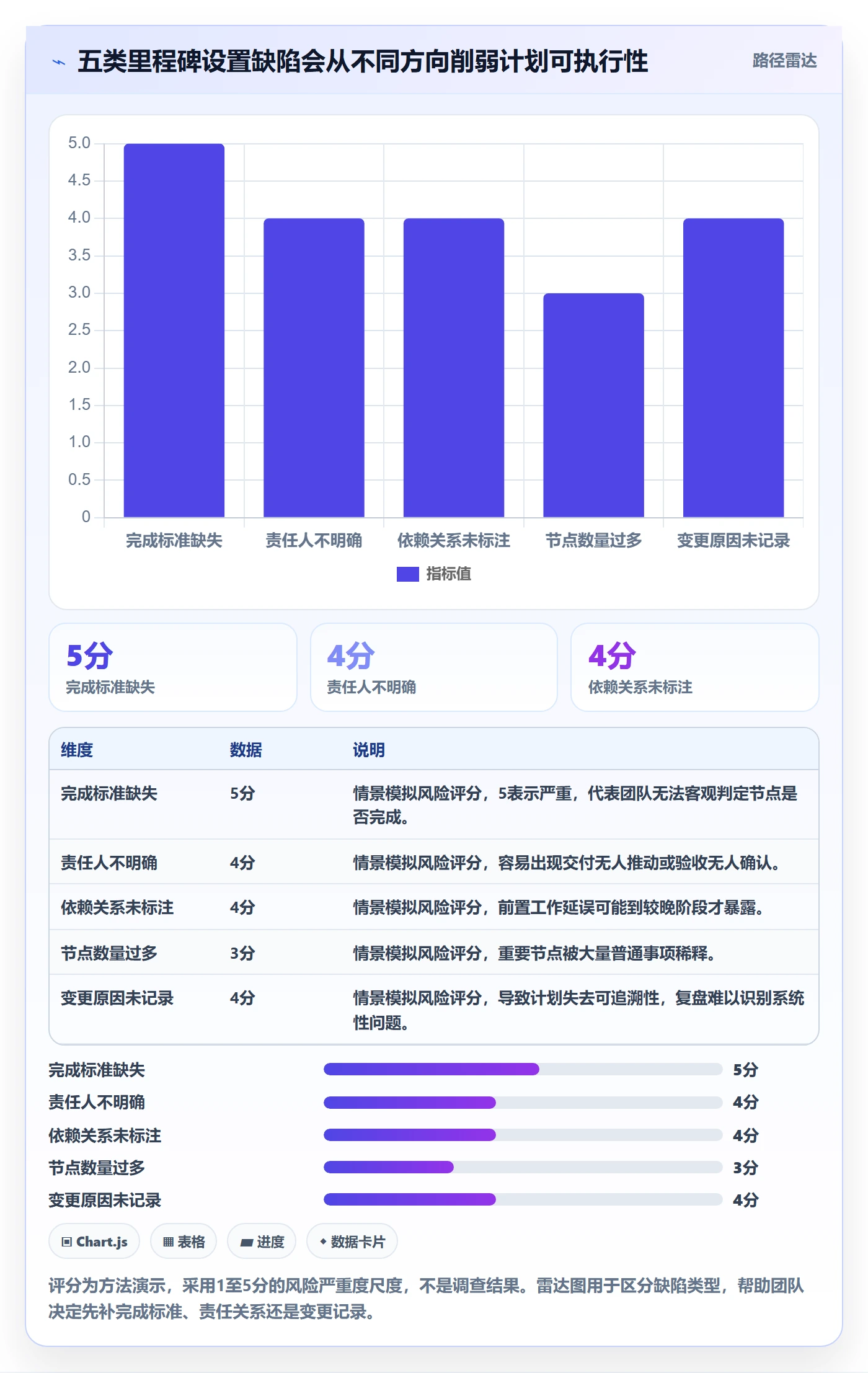
Task: Click the 变更原因未记录 bar in chart
Action: tap(733, 368)
